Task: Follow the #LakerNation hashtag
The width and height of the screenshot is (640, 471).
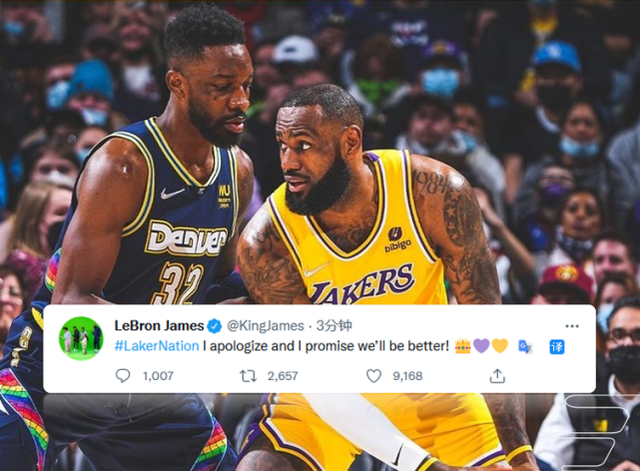Action: pos(157,346)
